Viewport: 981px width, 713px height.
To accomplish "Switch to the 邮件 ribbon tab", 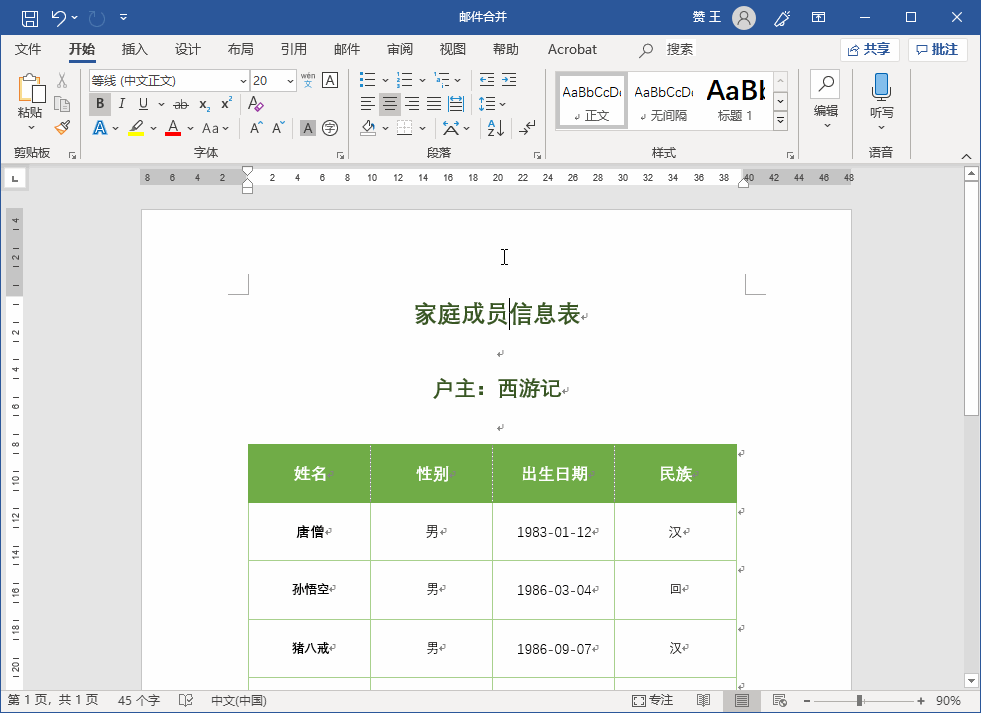I will 346,49.
